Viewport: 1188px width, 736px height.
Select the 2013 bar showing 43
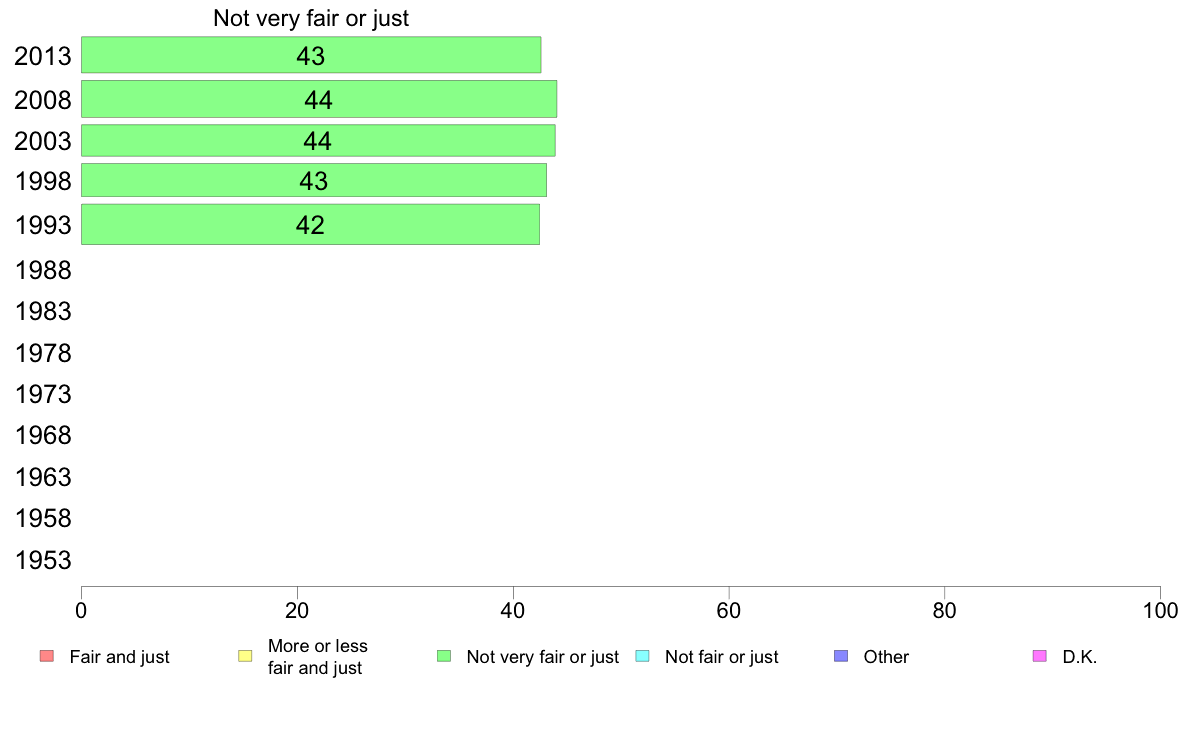(311, 55)
